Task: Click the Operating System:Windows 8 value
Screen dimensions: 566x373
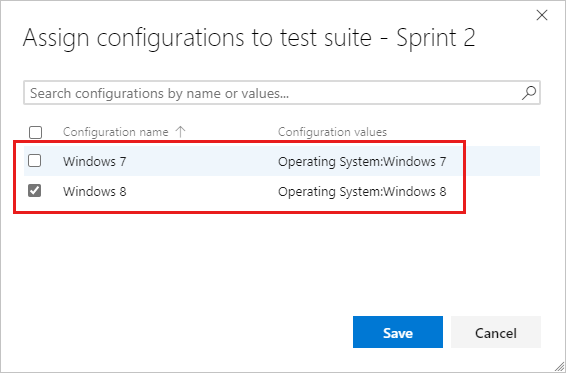Action: (x=362, y=191)
